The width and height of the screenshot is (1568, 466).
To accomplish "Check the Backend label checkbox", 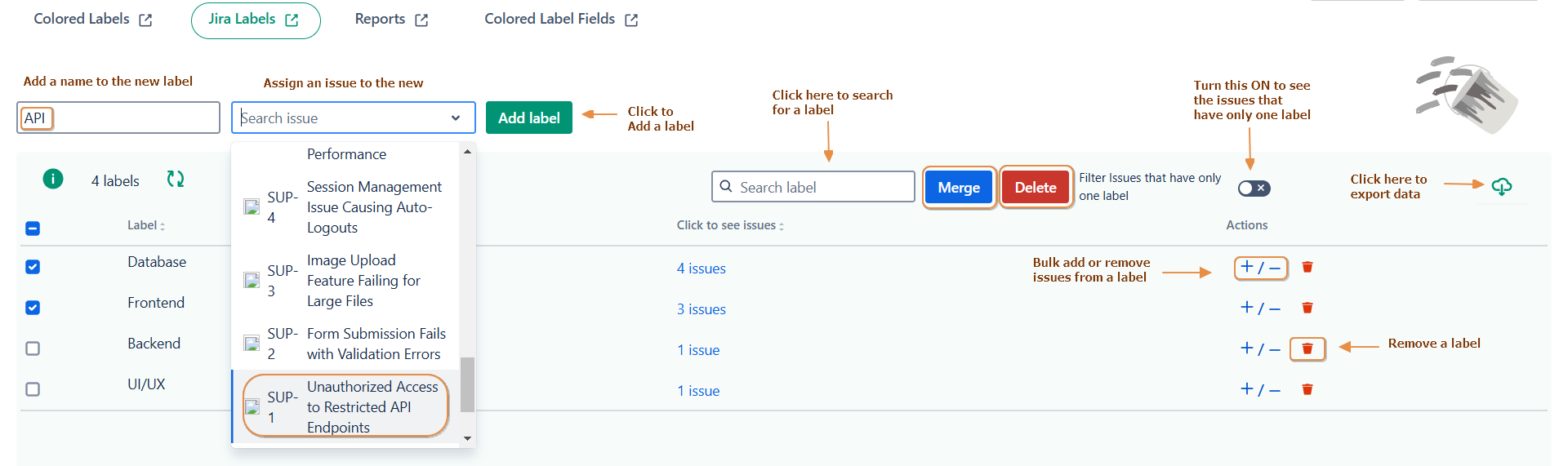I will [x=33, y=348].
